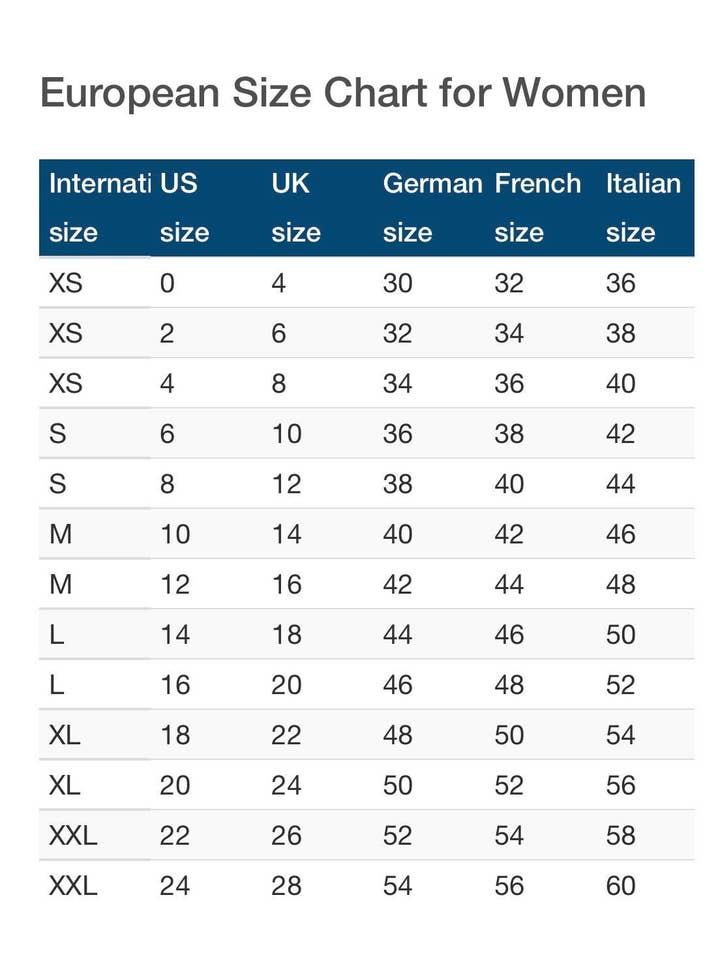Select the French size column header
Viewport: 720px width, 960px height.
pos(537,208)
